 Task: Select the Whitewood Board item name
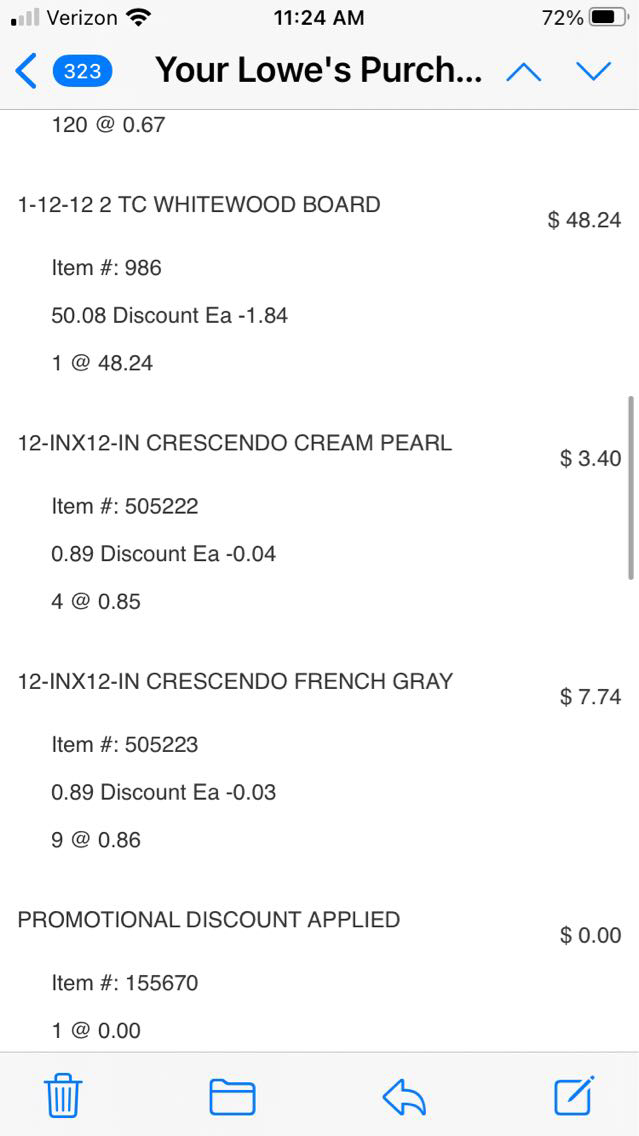(199, 205)
